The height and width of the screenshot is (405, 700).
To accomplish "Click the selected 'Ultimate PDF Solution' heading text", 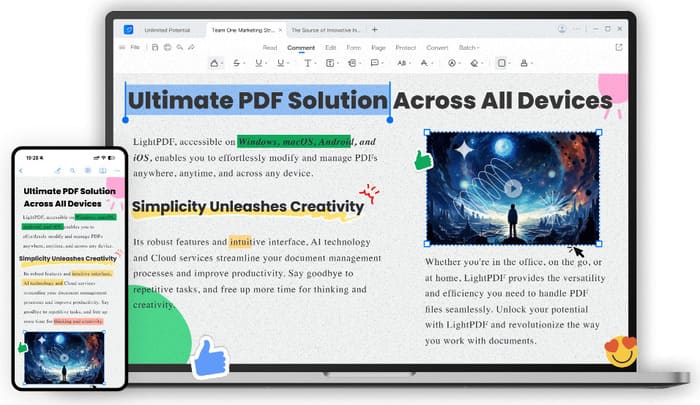I will [258, 100].
